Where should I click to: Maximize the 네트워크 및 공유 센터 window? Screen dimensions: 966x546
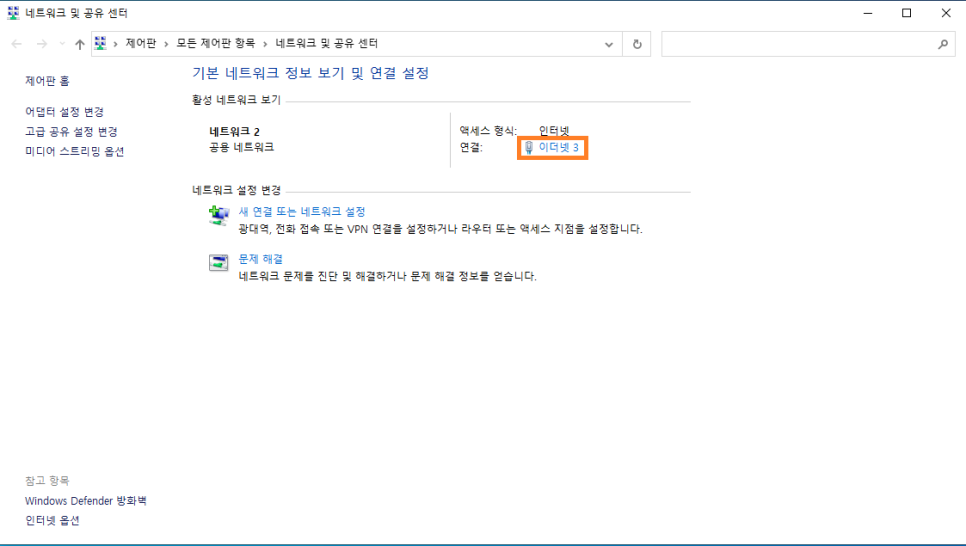(x=906, y=13)
